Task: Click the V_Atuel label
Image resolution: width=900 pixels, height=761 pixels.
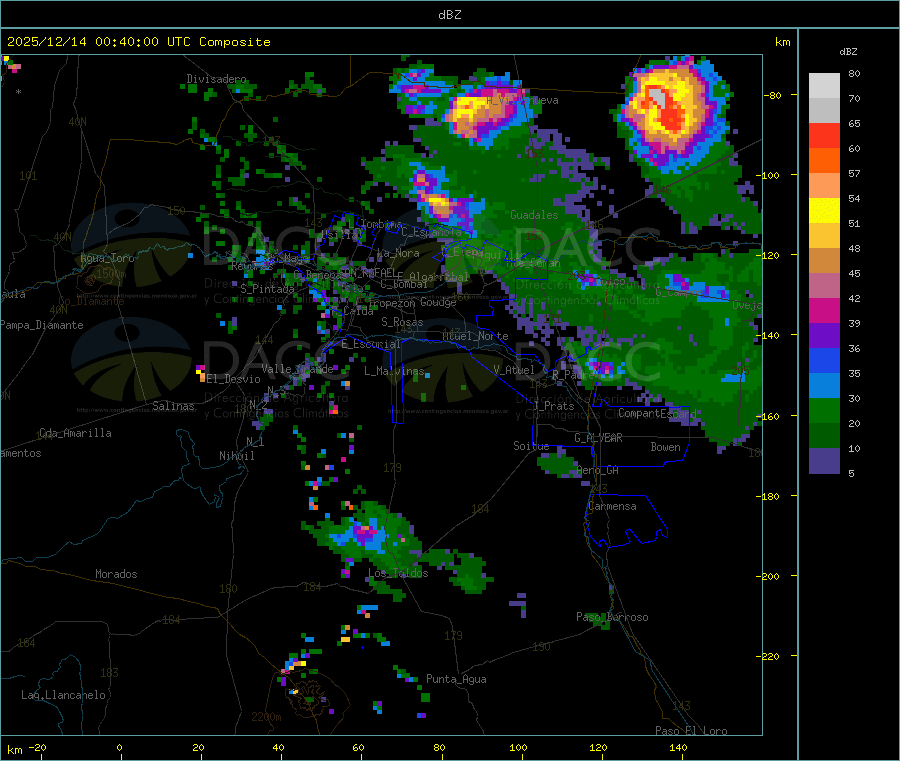Action: tap(514, 370)
